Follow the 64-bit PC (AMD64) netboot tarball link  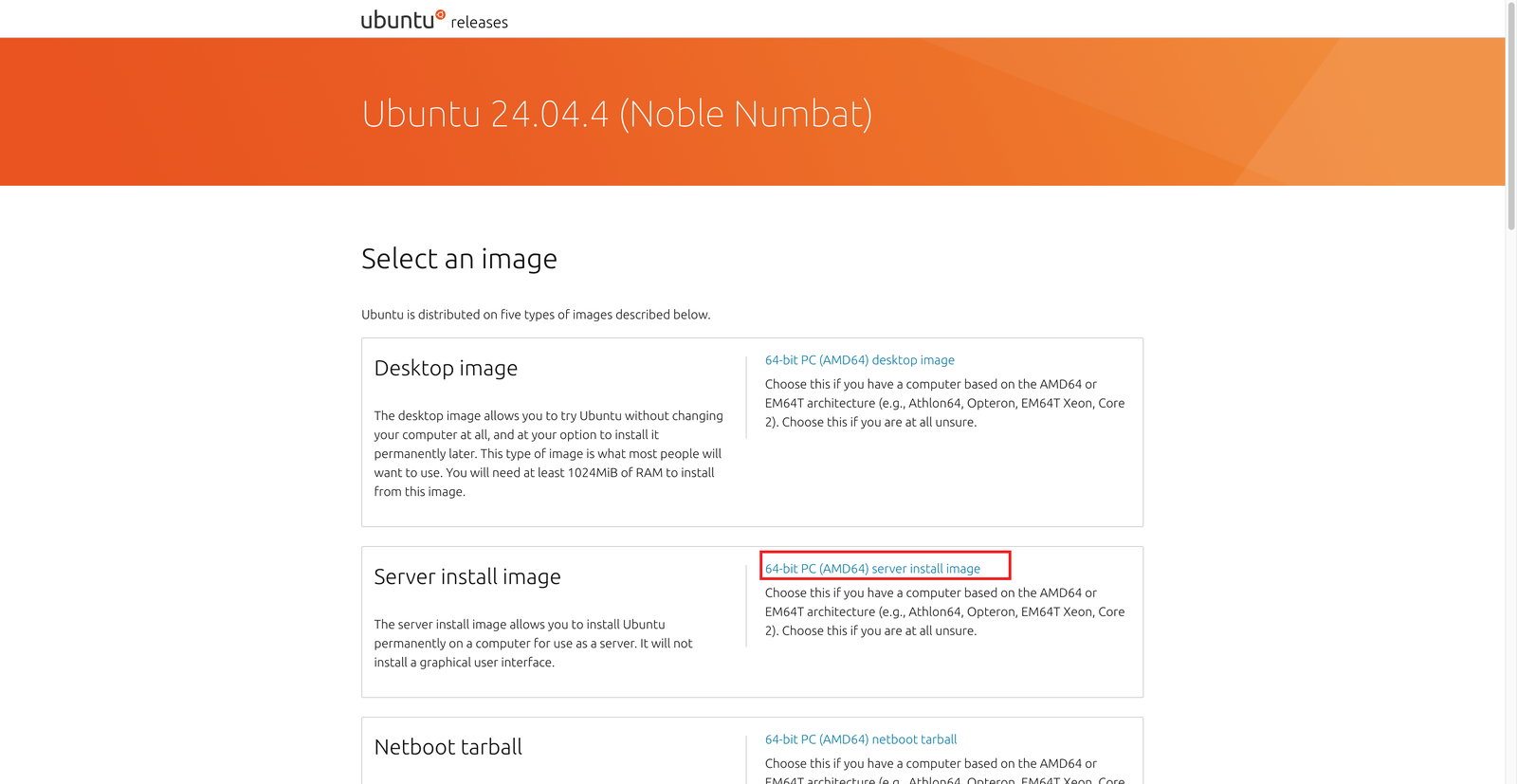[x=861, y=739]
